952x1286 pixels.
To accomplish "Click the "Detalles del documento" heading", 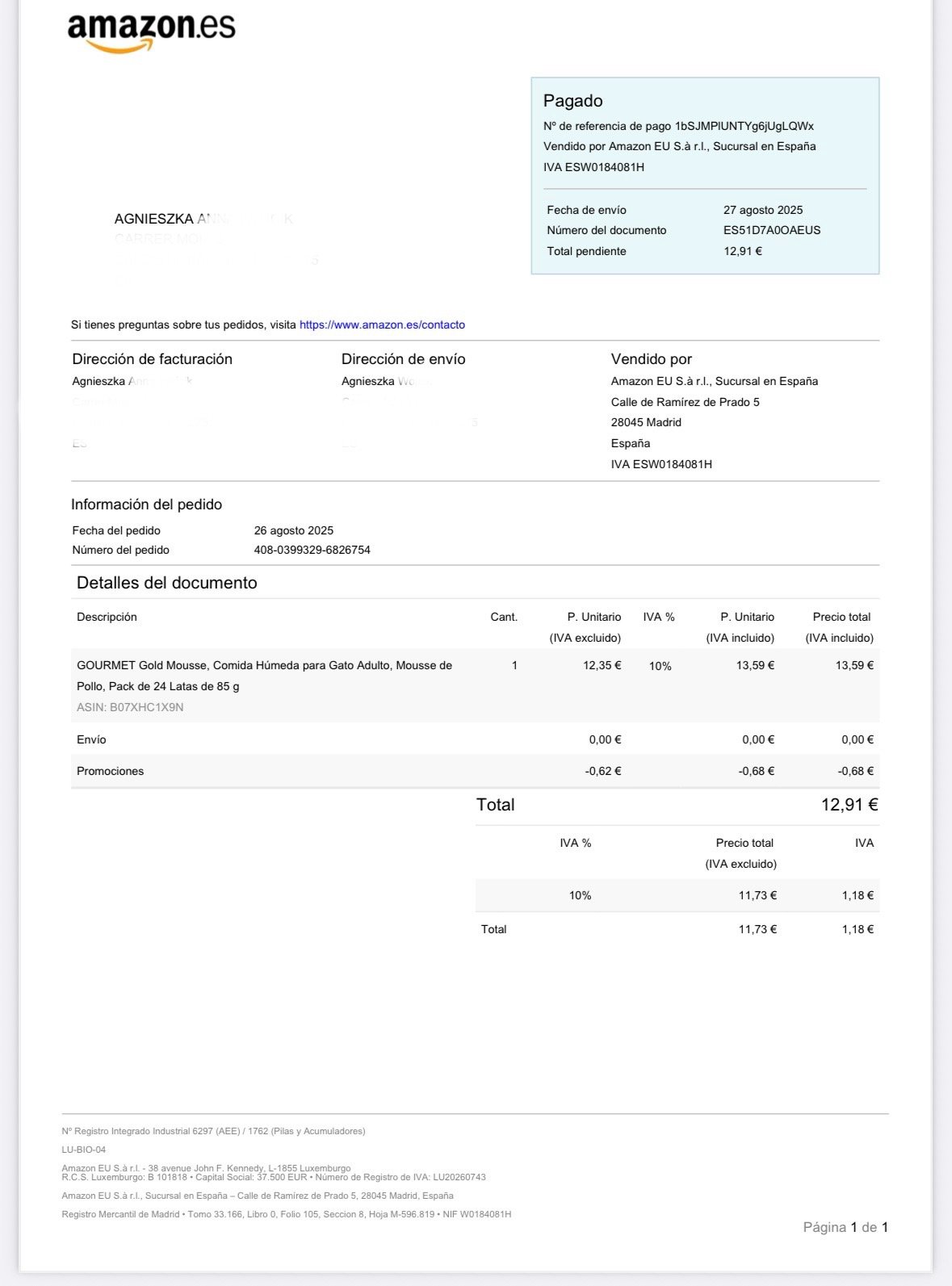I will point(166,583).
